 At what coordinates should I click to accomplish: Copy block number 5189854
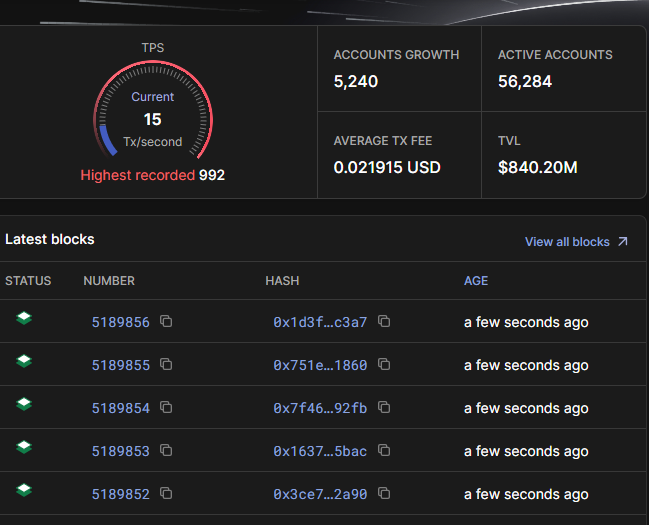(166, 408)
